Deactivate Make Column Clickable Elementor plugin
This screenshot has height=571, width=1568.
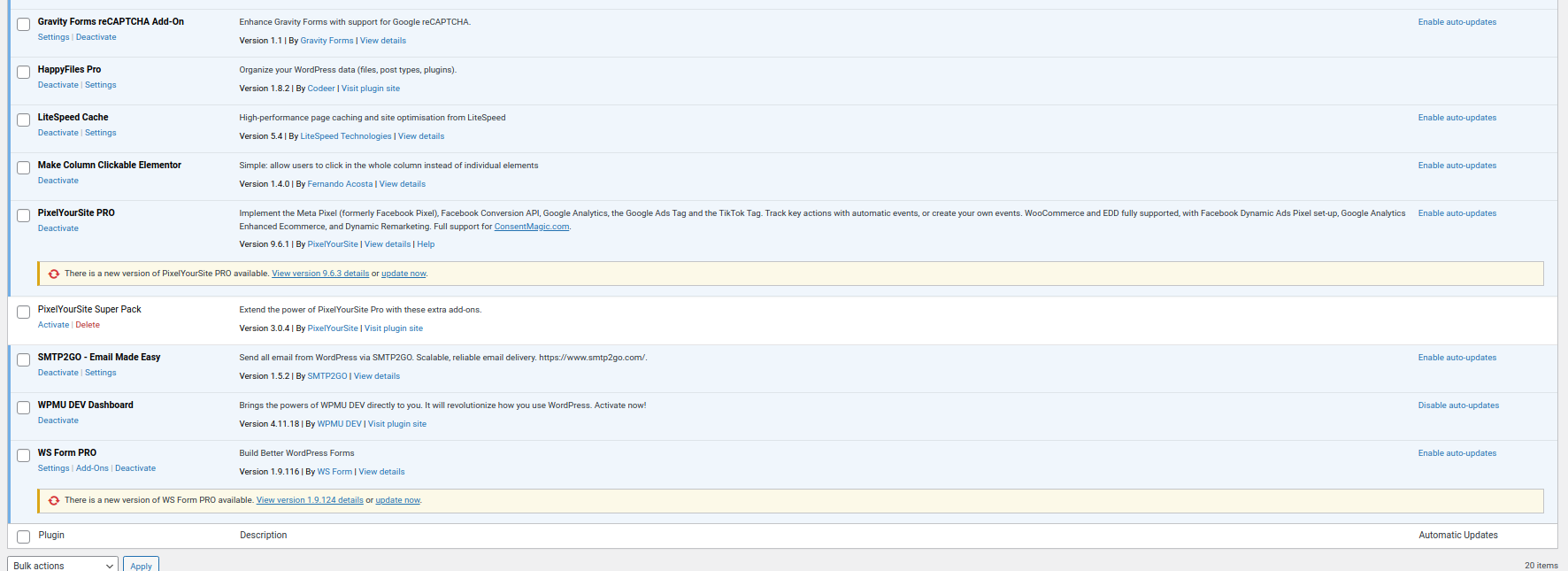pyautogui.click(x=58, y=181)
